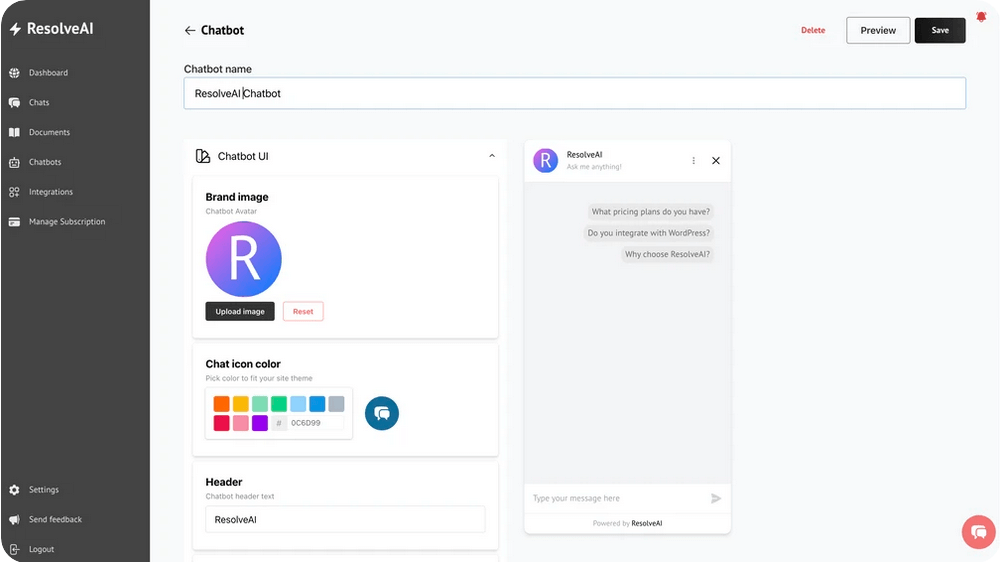The image size is (1000, 562).
Task: Open the floating chat bubble widget
Action: pyautogui.click(x=978, y=532)
